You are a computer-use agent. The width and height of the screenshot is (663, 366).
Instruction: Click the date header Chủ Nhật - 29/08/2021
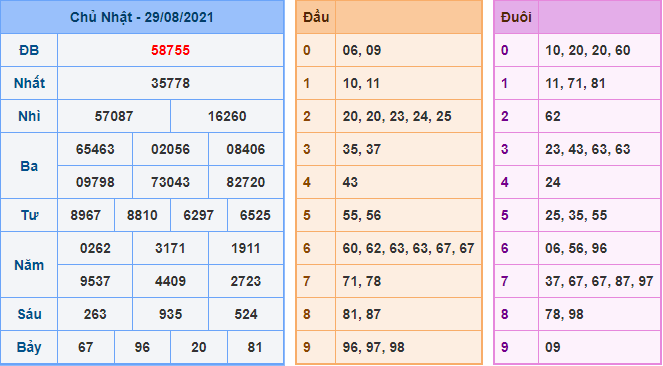coord(142,18)
